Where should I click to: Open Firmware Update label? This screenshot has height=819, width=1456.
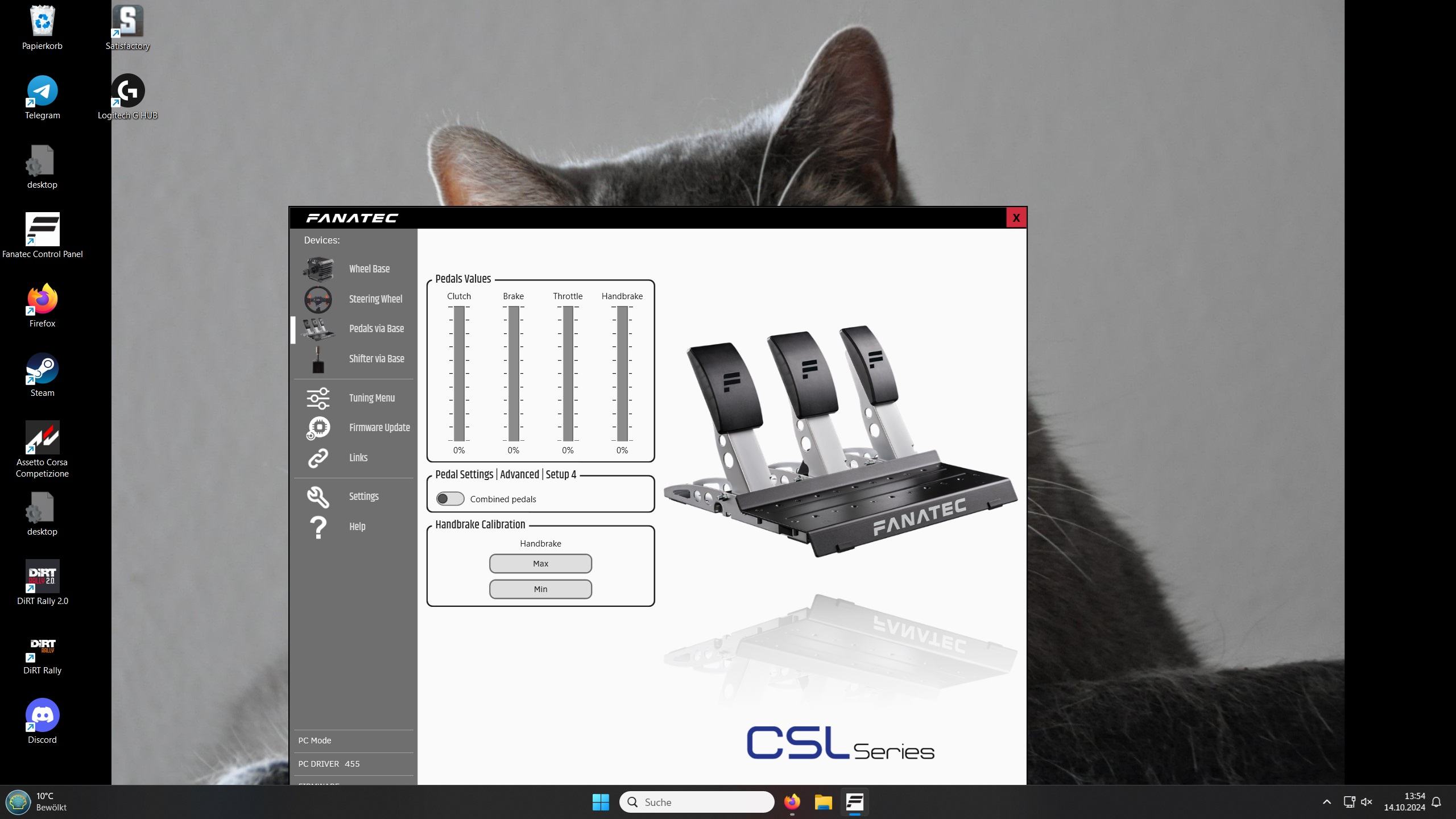(379, 428)
